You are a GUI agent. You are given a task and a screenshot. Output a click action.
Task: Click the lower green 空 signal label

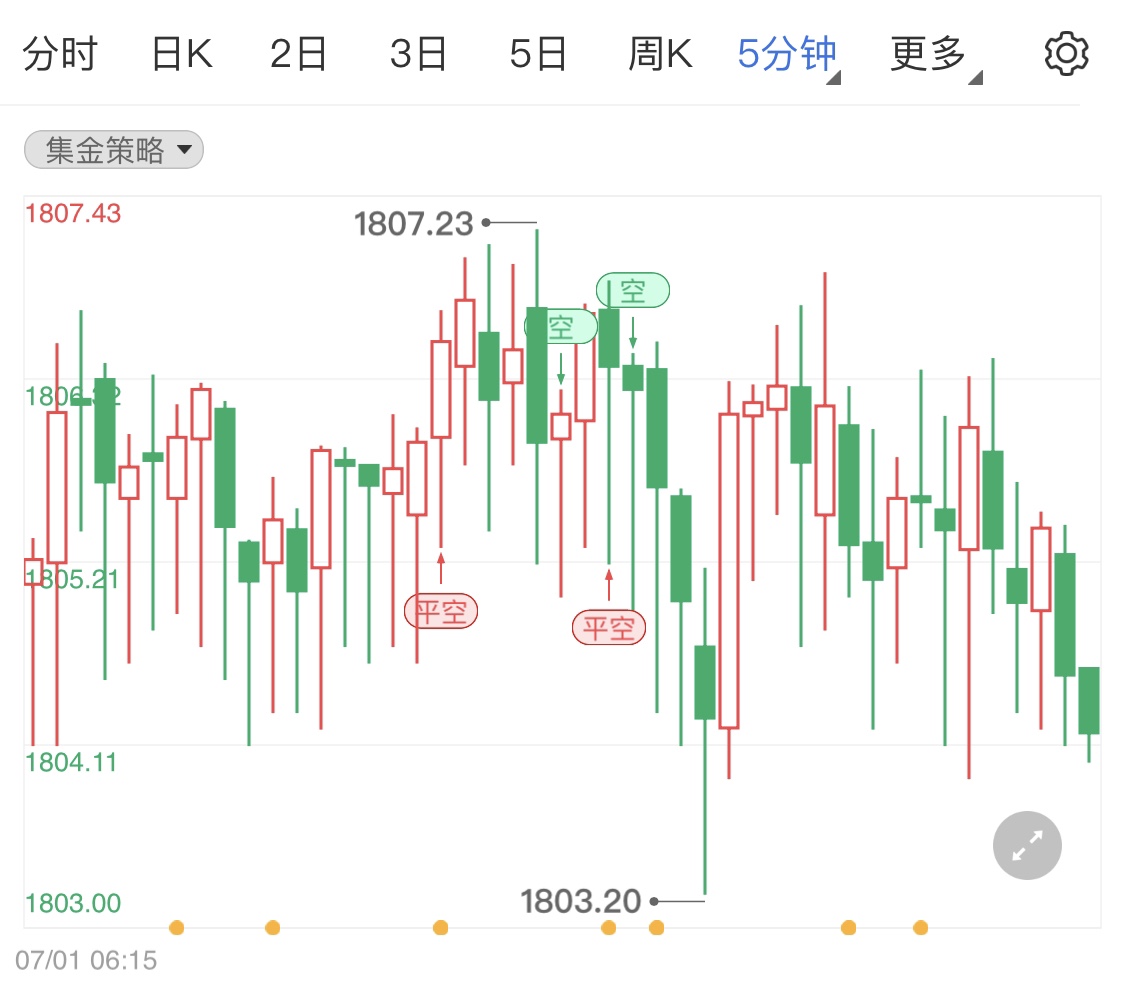point(561,326)
